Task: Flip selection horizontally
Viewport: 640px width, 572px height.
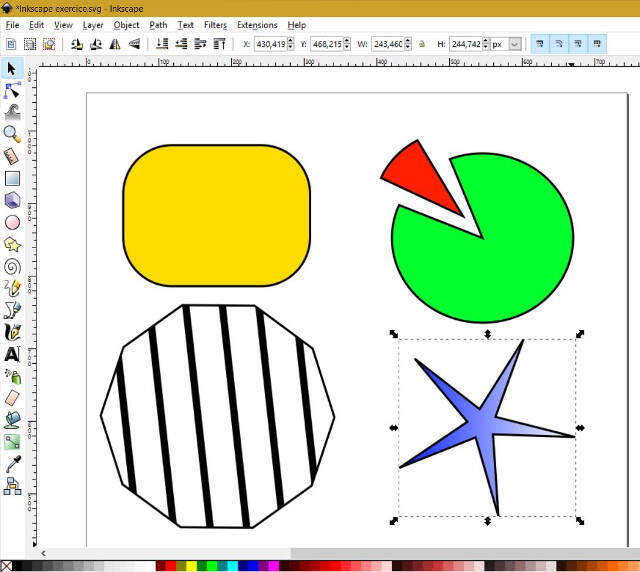Action: point(115,44)
